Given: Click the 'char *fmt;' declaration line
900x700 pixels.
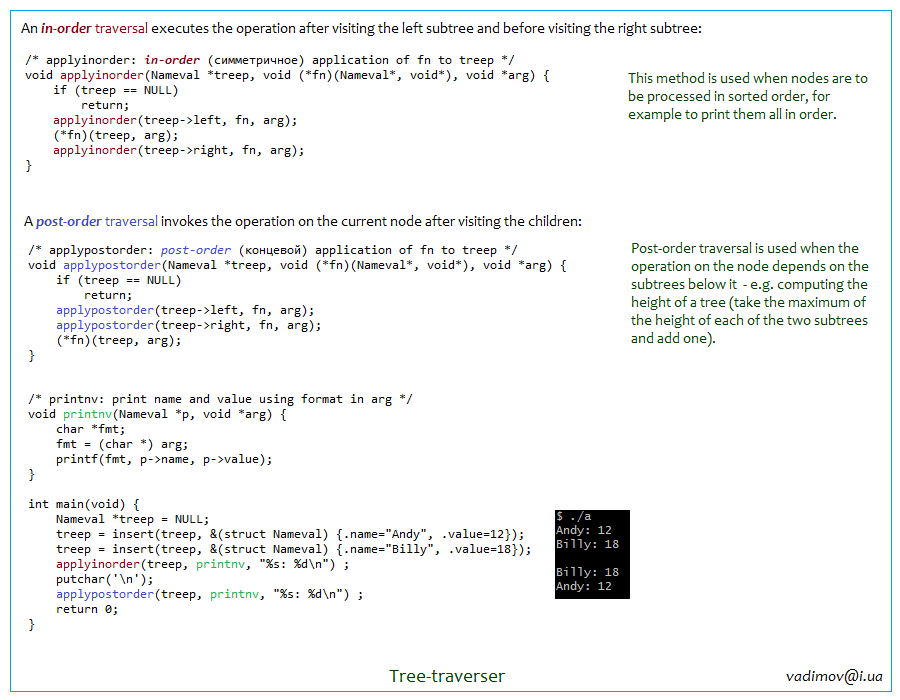Looking at the screenshot, I should click(x=90, y=429).
